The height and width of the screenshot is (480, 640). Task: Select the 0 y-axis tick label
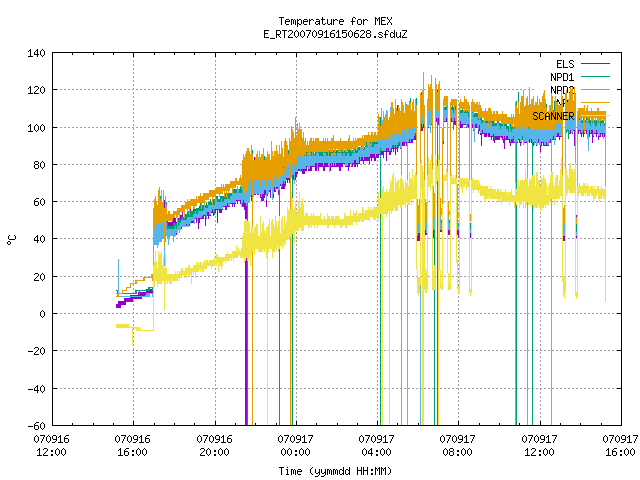[x=42, y=314]
